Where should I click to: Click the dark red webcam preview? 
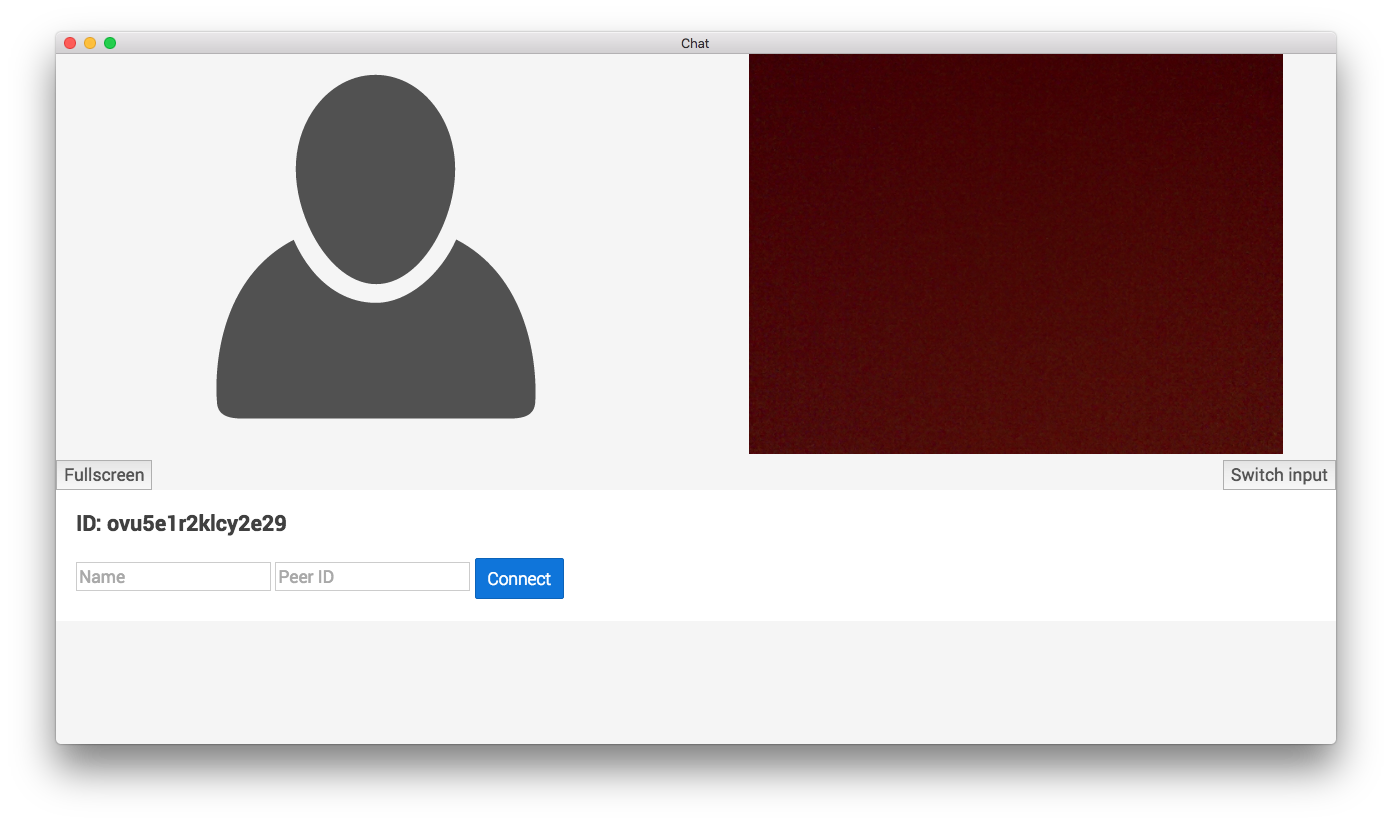[1015, 254]
